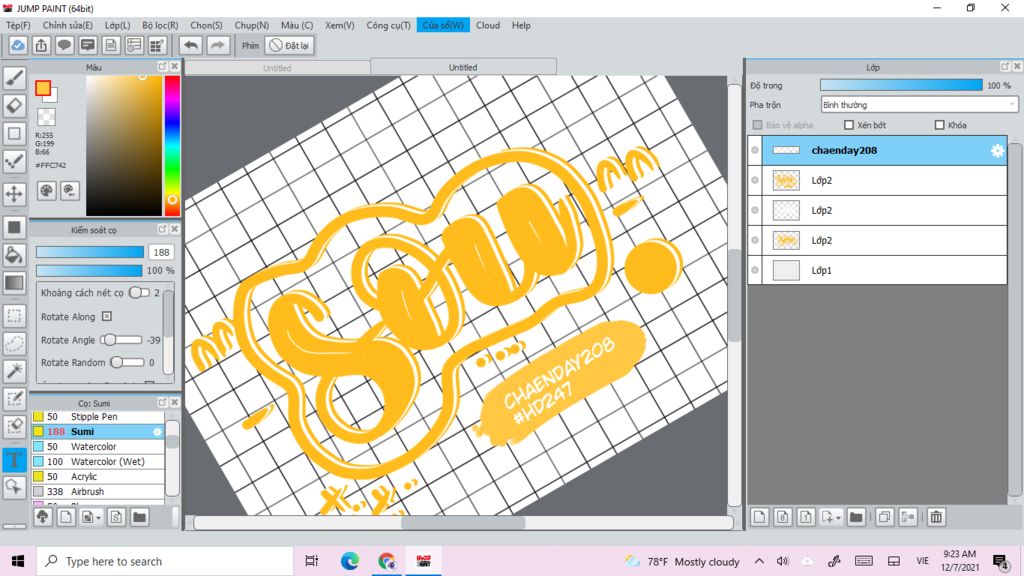Viewport: 1024px width, 576px height.
Task: Select the Stipple Pen brush
Action: pos(98,417)
